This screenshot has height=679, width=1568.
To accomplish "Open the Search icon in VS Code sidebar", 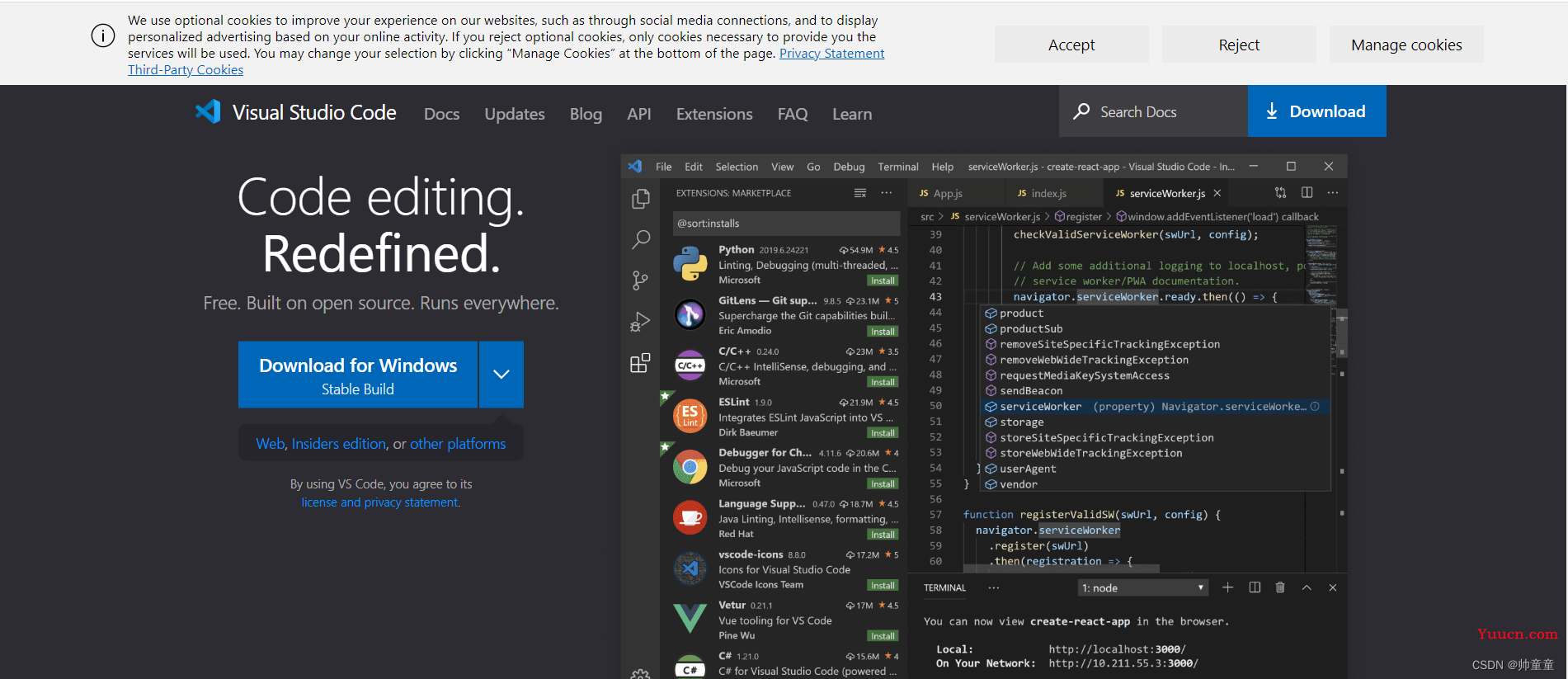I will (x=640, y=240).
